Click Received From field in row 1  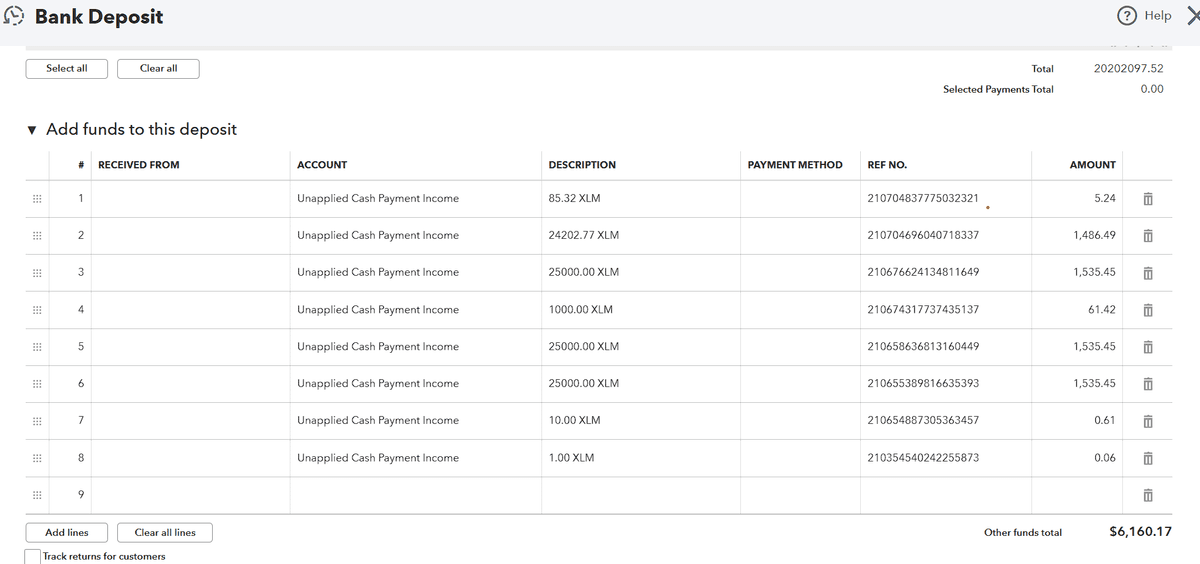point(190,199)
